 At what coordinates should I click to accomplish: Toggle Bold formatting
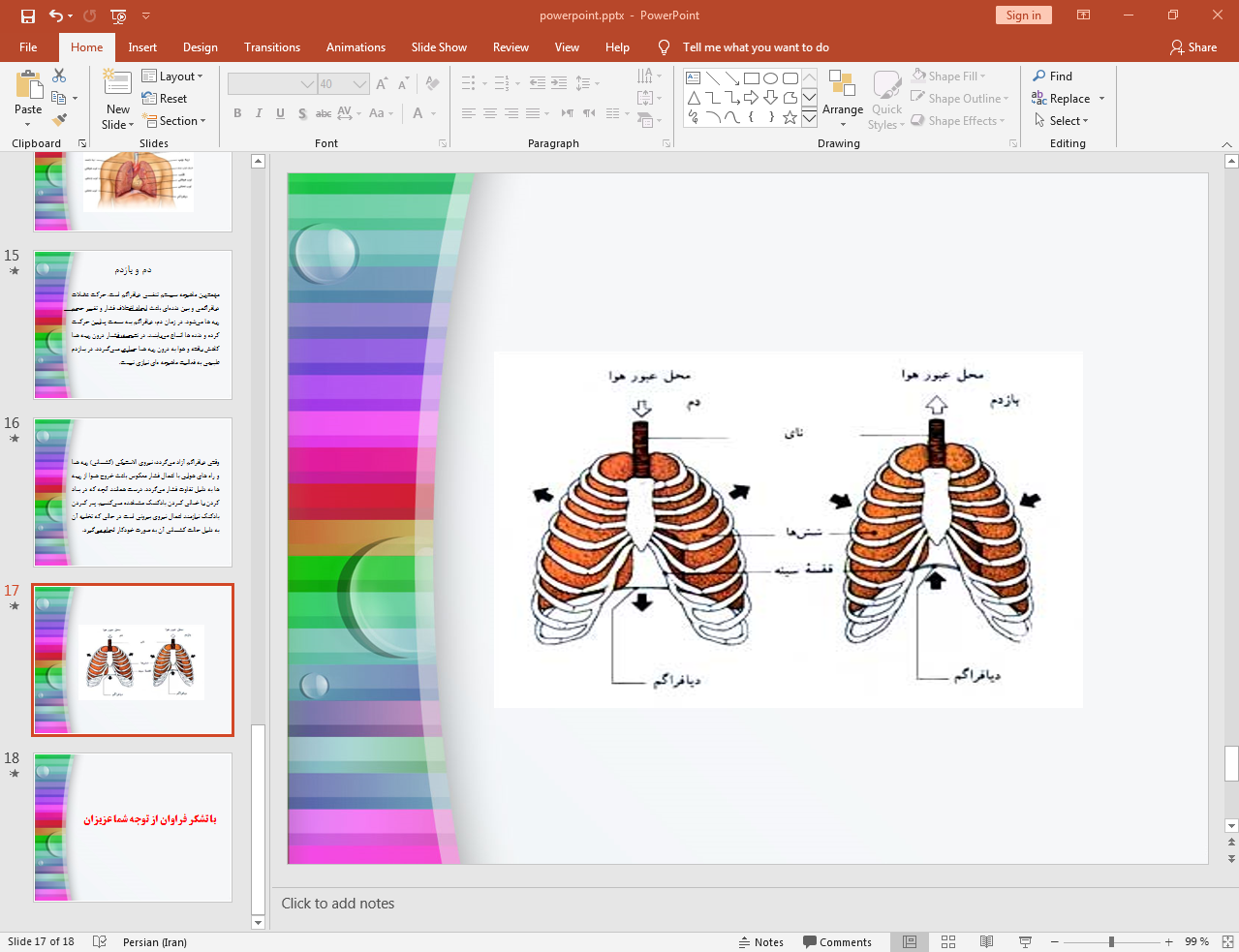[x=237, y=113]
